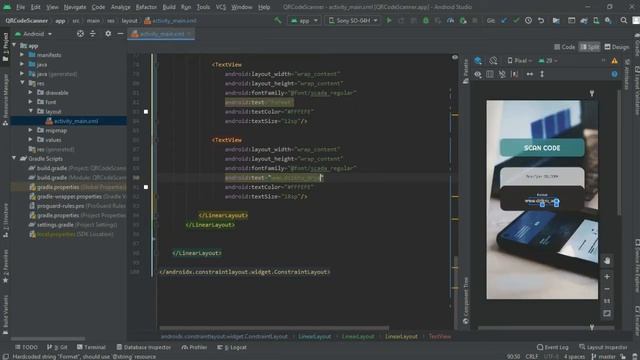Collapse the Gradle Scripts node
Screen dimensions: 640x360
[14, 158]
